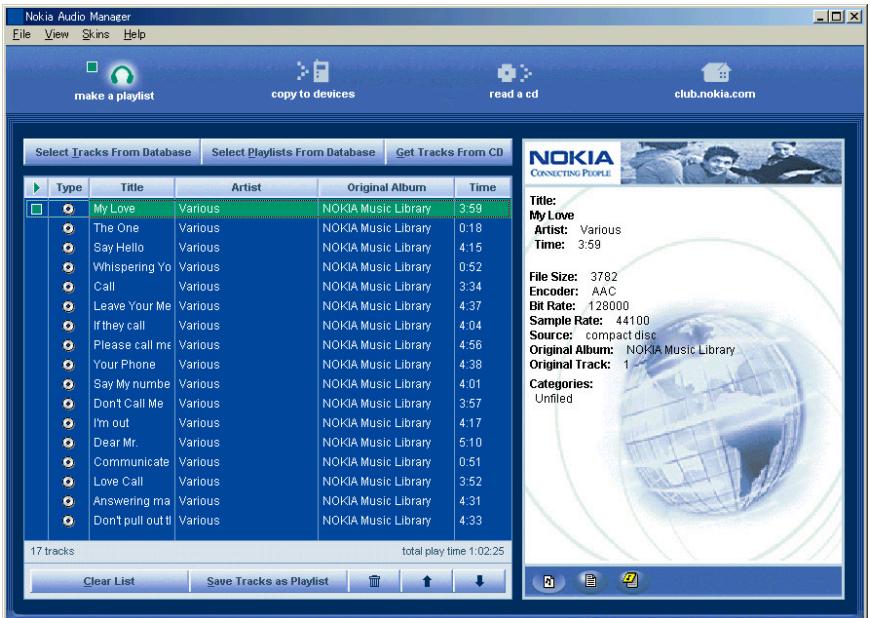Click the disc type icon for If they call

pyautogui.click(x=68, y=326)
